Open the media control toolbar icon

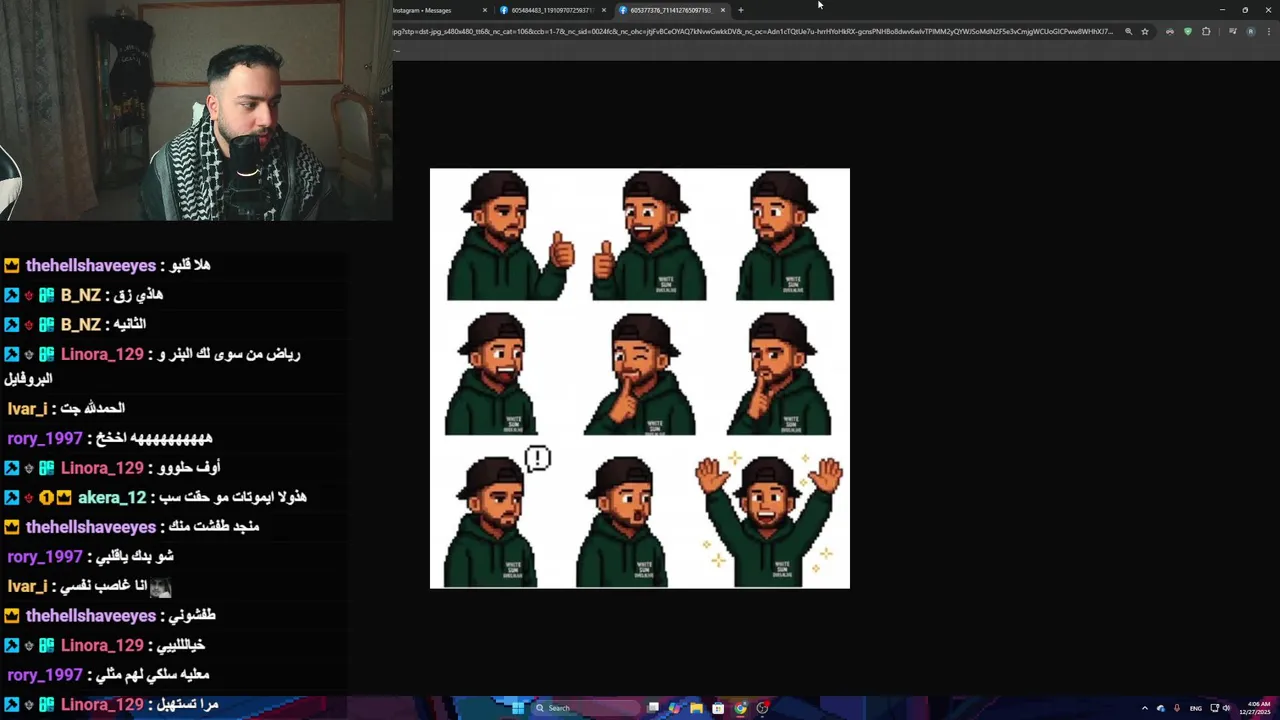[1232, 31]
